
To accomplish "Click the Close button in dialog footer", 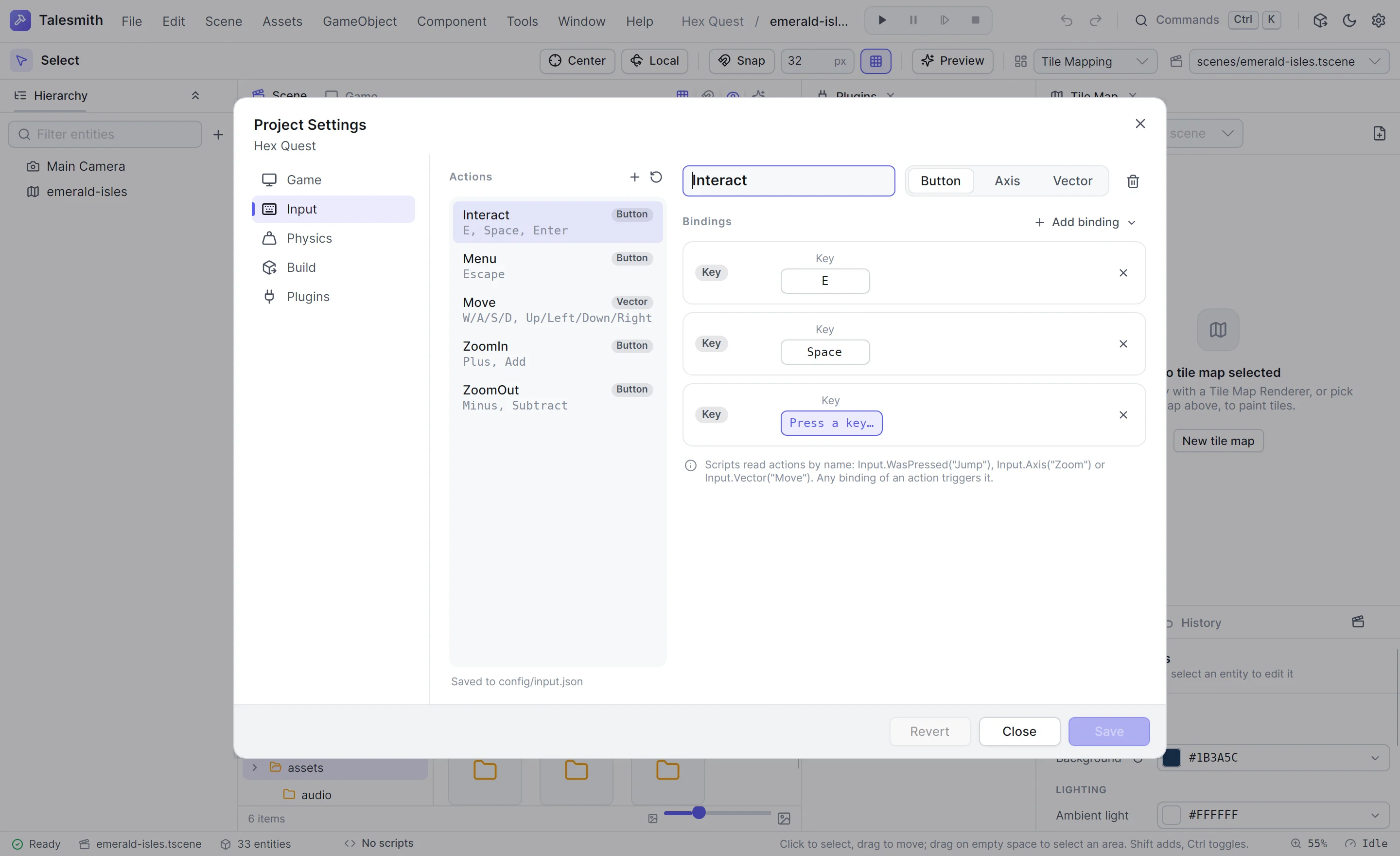I will [1019, 731].
